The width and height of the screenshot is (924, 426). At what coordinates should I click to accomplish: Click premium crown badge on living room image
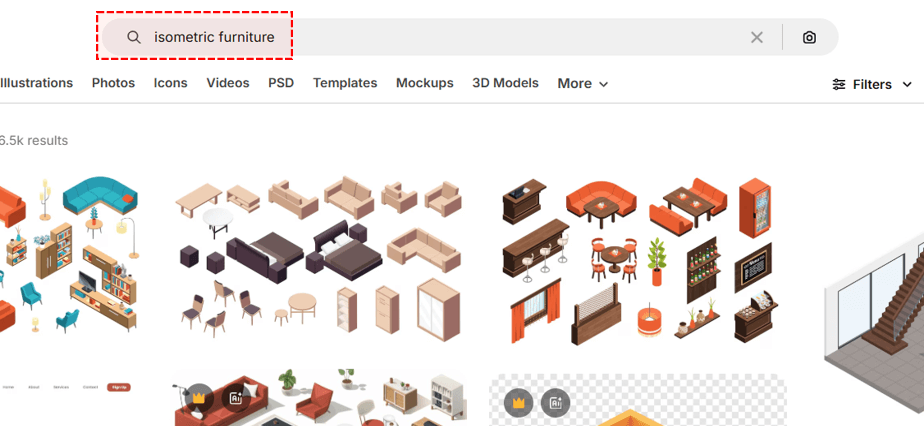[x=199, y=398]
